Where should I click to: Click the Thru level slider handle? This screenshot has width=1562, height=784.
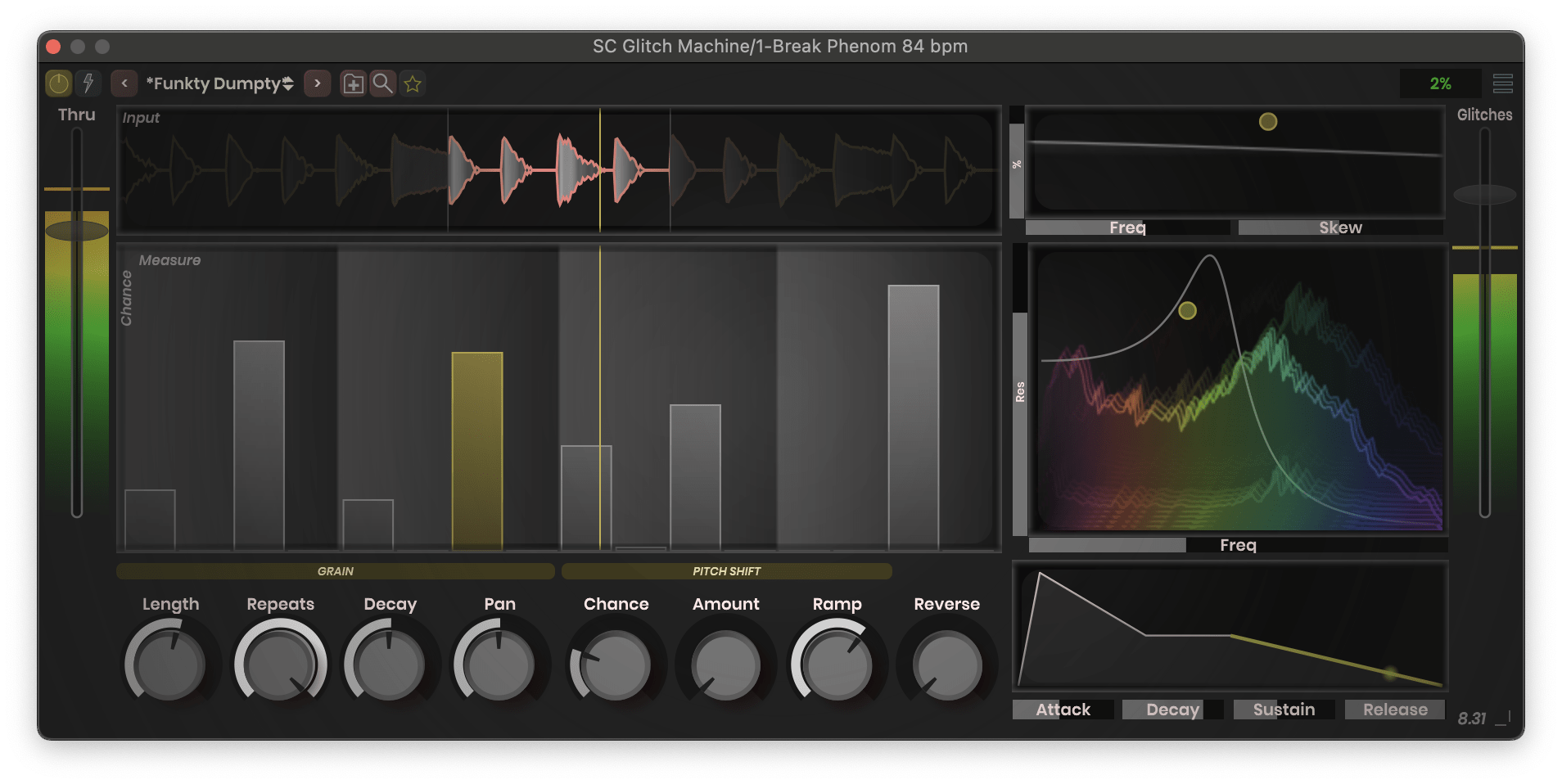(76, 231)
